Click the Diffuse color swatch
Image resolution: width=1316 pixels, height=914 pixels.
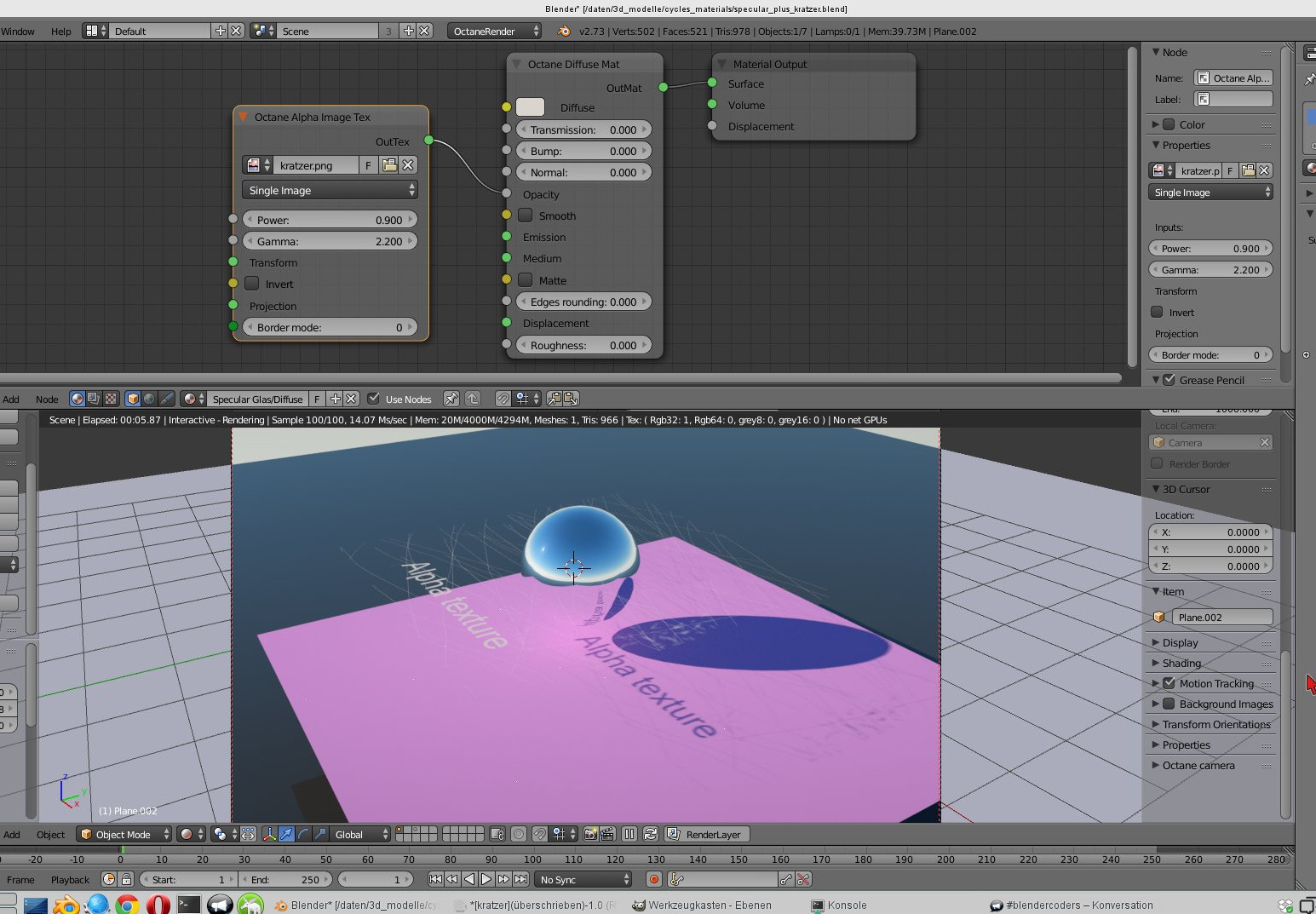(530, 107)
